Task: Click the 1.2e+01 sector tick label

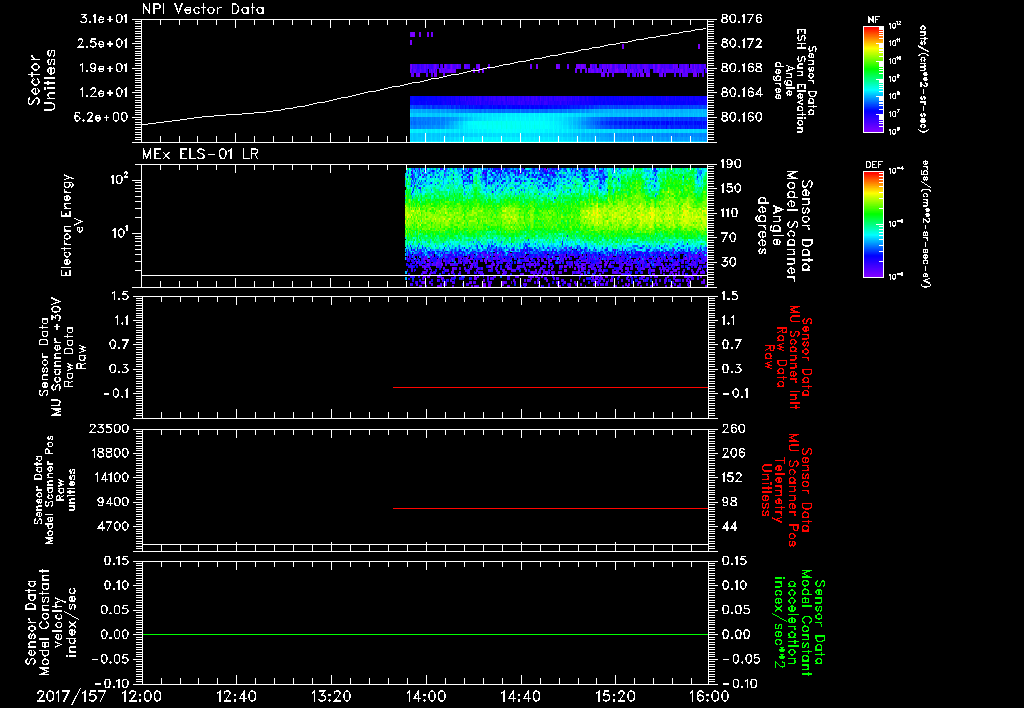Action: [104, 93]
